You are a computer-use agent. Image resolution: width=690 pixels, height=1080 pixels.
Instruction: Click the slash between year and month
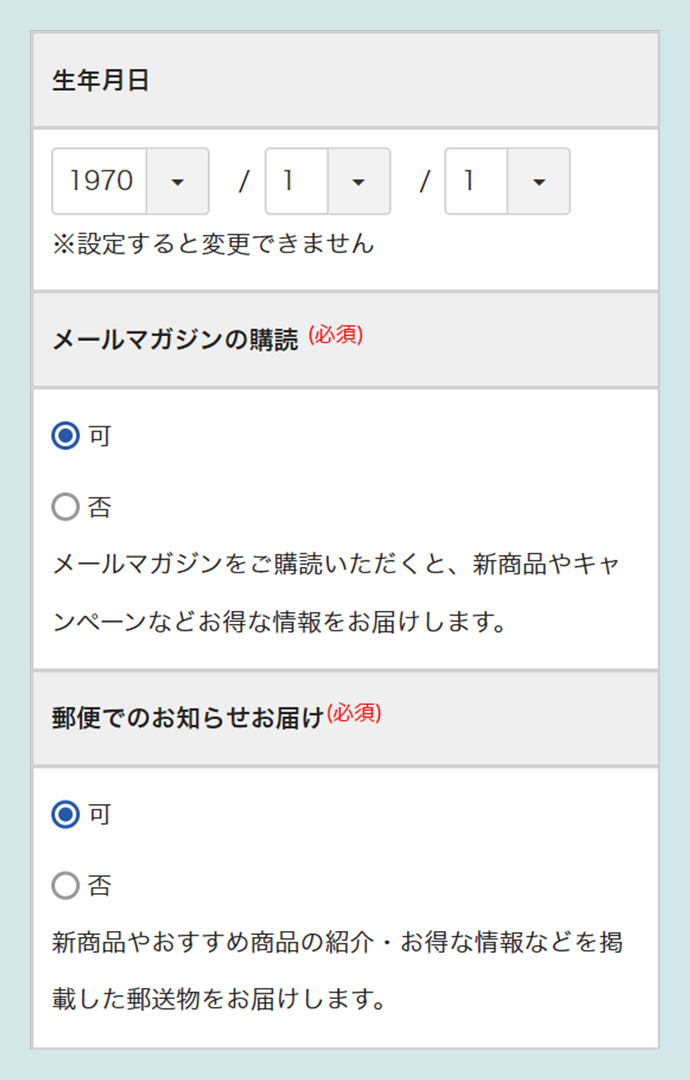tap(243, 182)
